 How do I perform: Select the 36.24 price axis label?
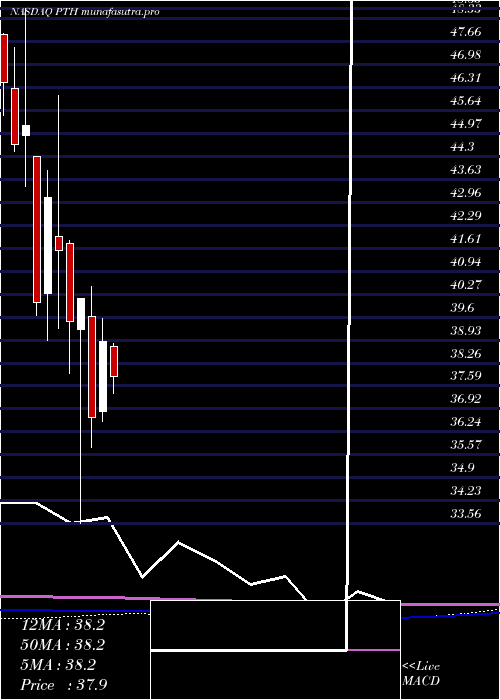tap(466, 421)
